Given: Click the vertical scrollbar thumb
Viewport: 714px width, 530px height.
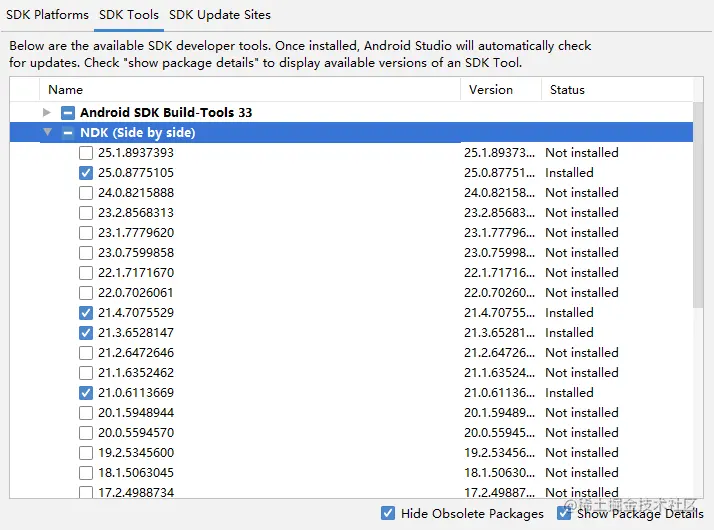Looking at the screenshot, I should click(x=698, y=205).
